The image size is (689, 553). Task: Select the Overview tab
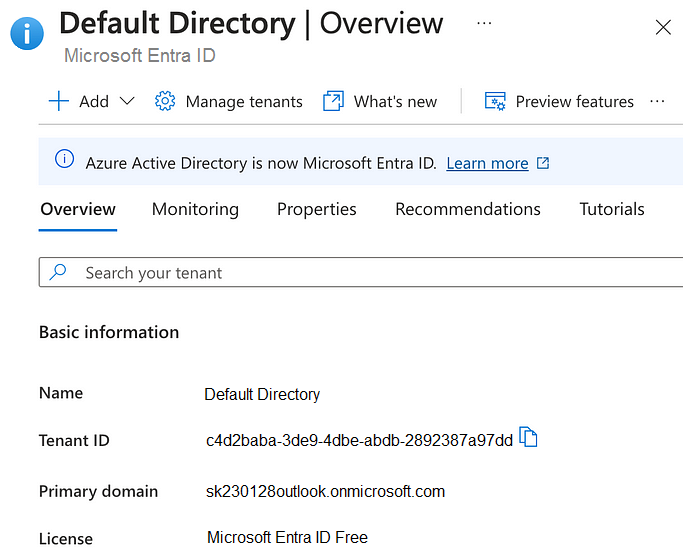(x=78, y=209)
